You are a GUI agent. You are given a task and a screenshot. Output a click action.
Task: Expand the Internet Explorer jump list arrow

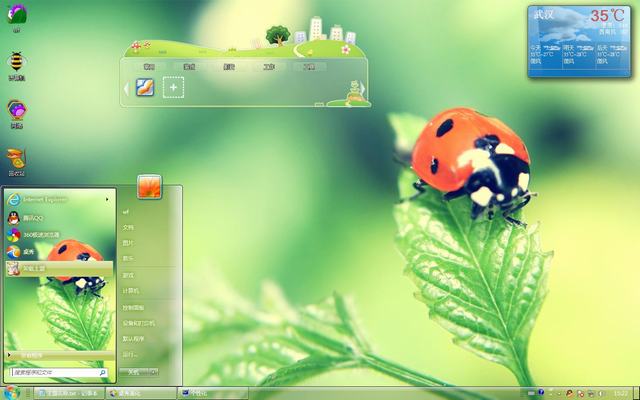(x=107, y=200)
